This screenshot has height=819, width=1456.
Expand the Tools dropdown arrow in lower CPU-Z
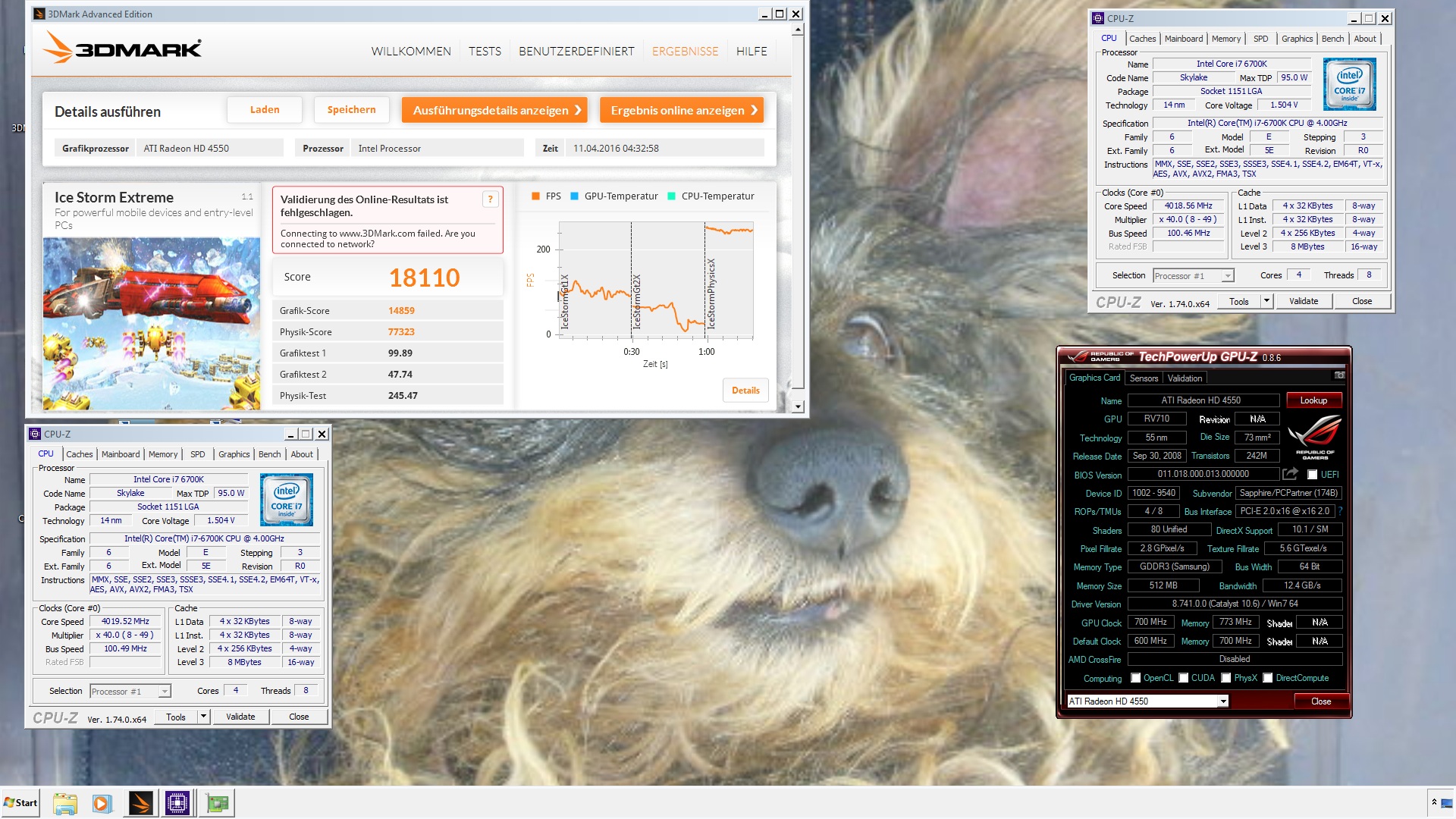203,717
